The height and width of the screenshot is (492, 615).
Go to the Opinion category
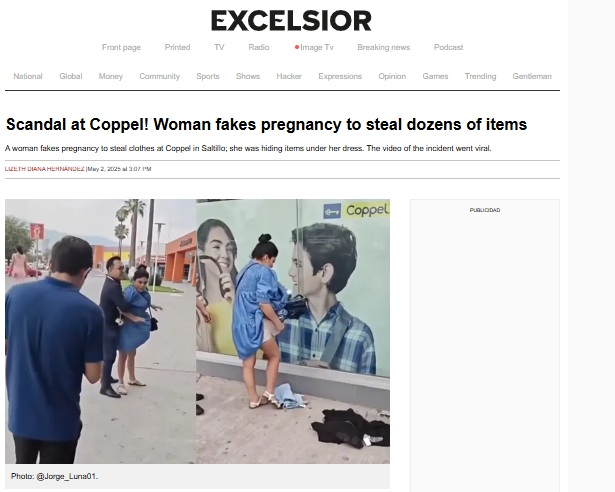pyautogui.click(x=392, y=77)
